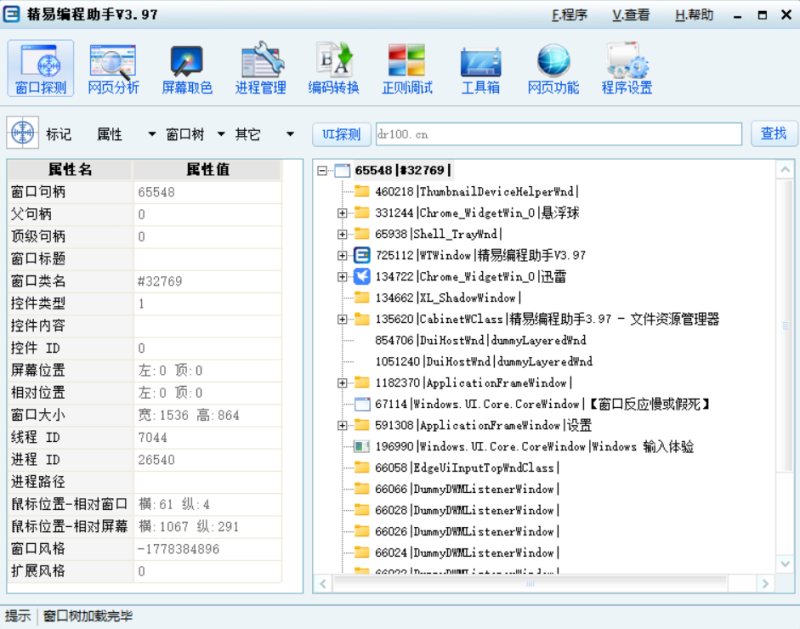
Task: Open 程序设置 program settings
Action: point(627,68)
